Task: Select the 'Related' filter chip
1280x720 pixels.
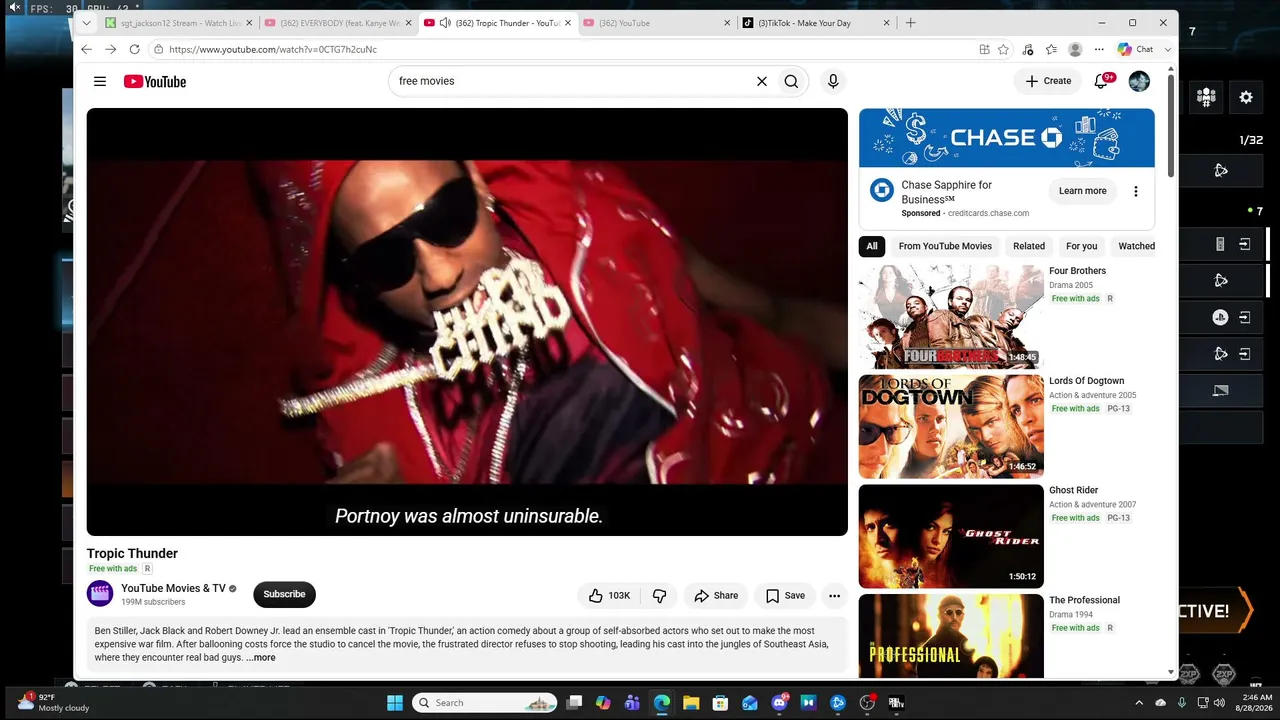Action: [1029, 246]
